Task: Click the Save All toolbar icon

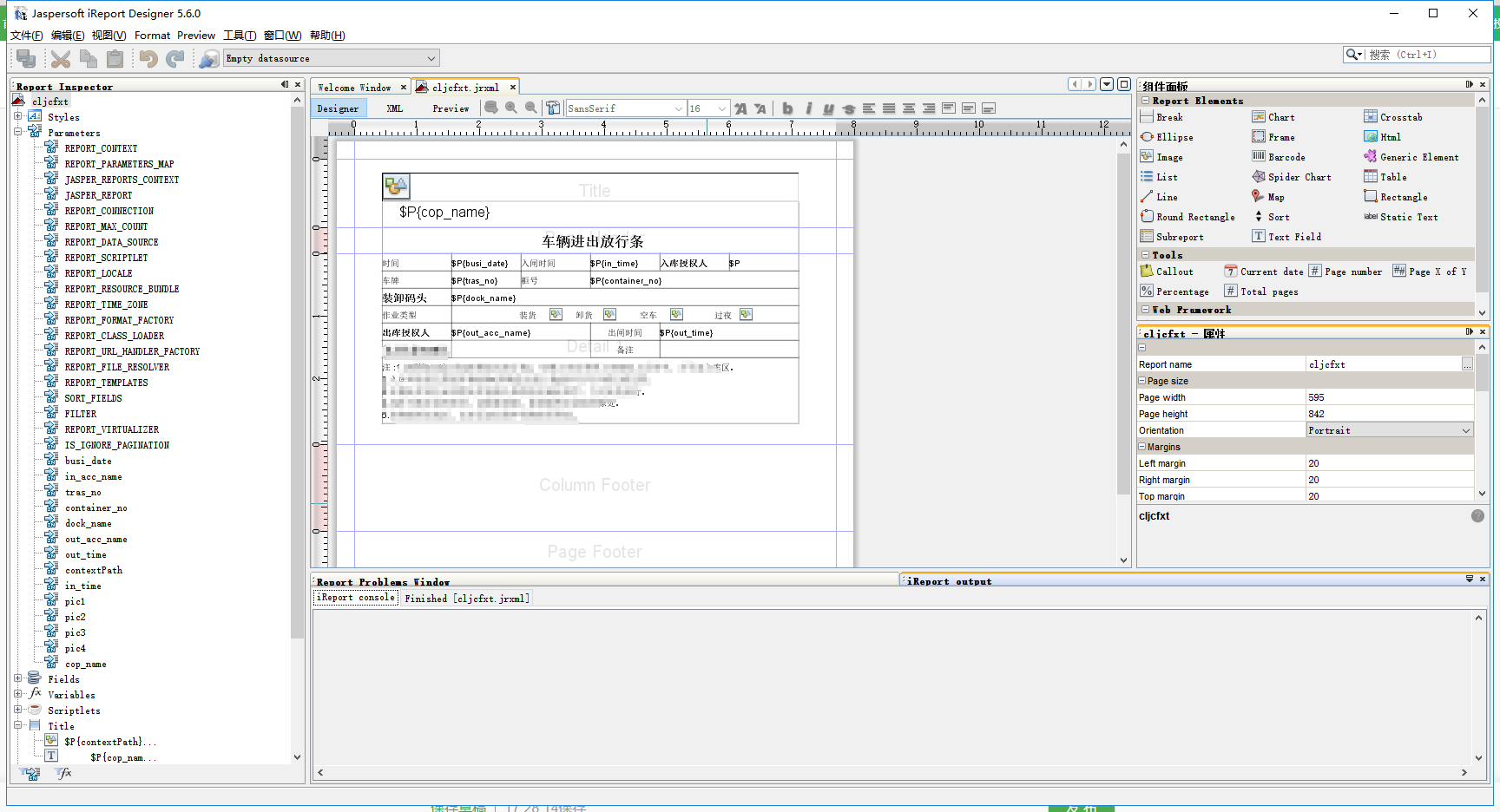Action: 26,58
